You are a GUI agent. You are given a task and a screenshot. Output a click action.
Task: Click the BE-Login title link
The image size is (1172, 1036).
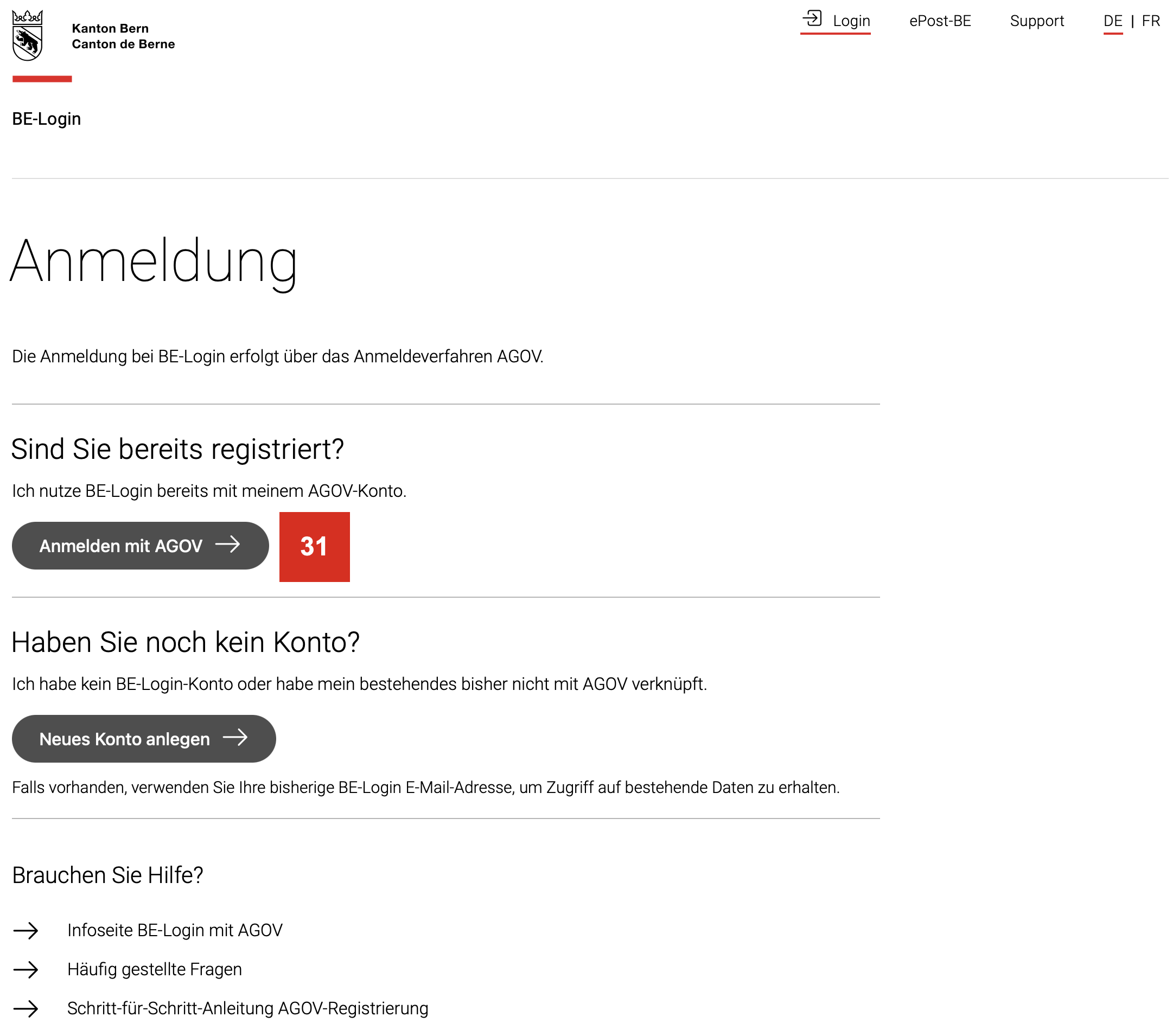[47, 119]
